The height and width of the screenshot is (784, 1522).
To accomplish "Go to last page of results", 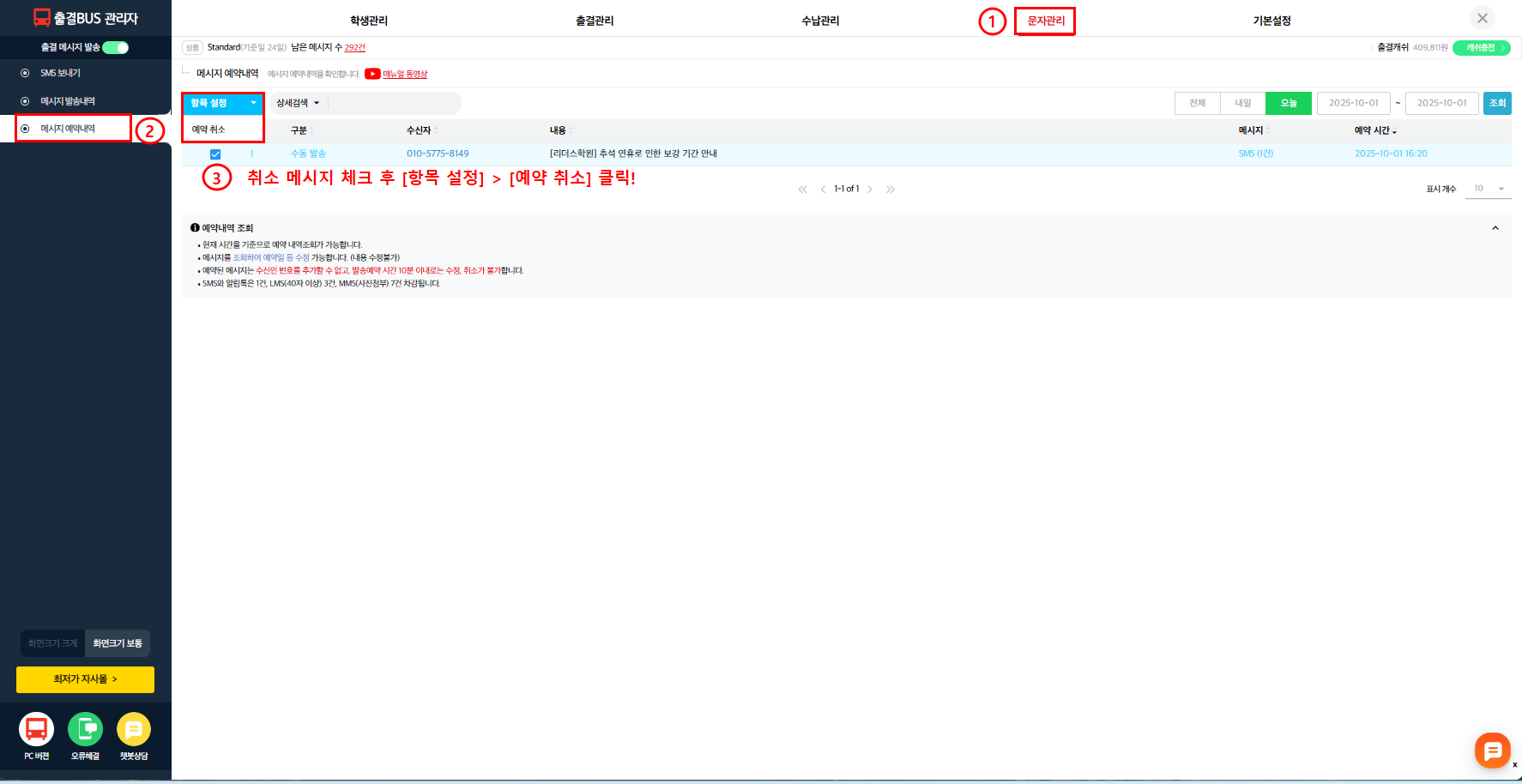I will (891, 190).
